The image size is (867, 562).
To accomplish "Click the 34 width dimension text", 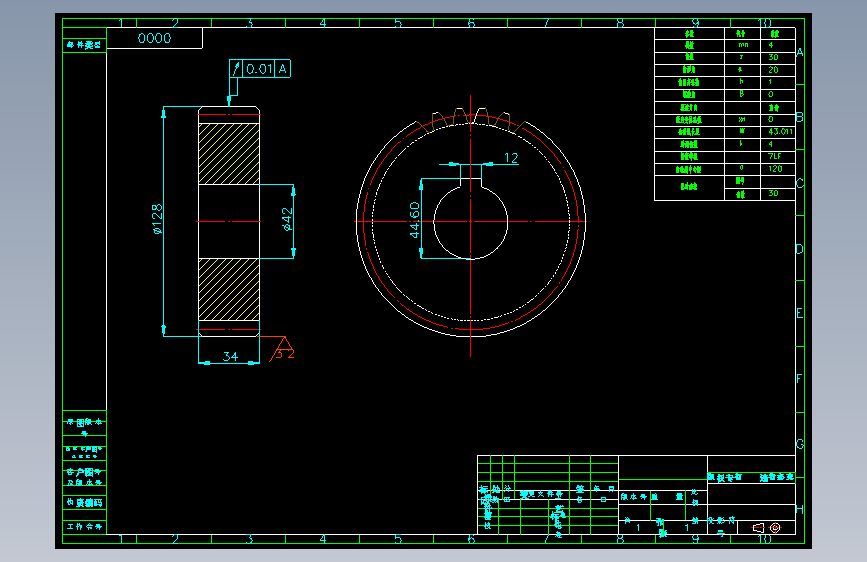I will click(x=230, y=356).
